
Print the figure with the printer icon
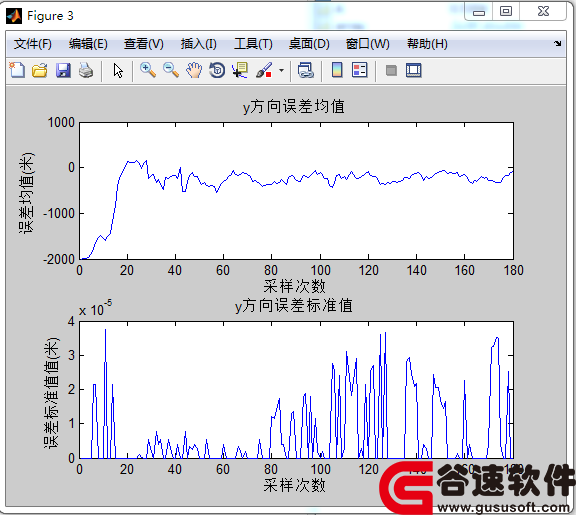click(x=86, y=70)
